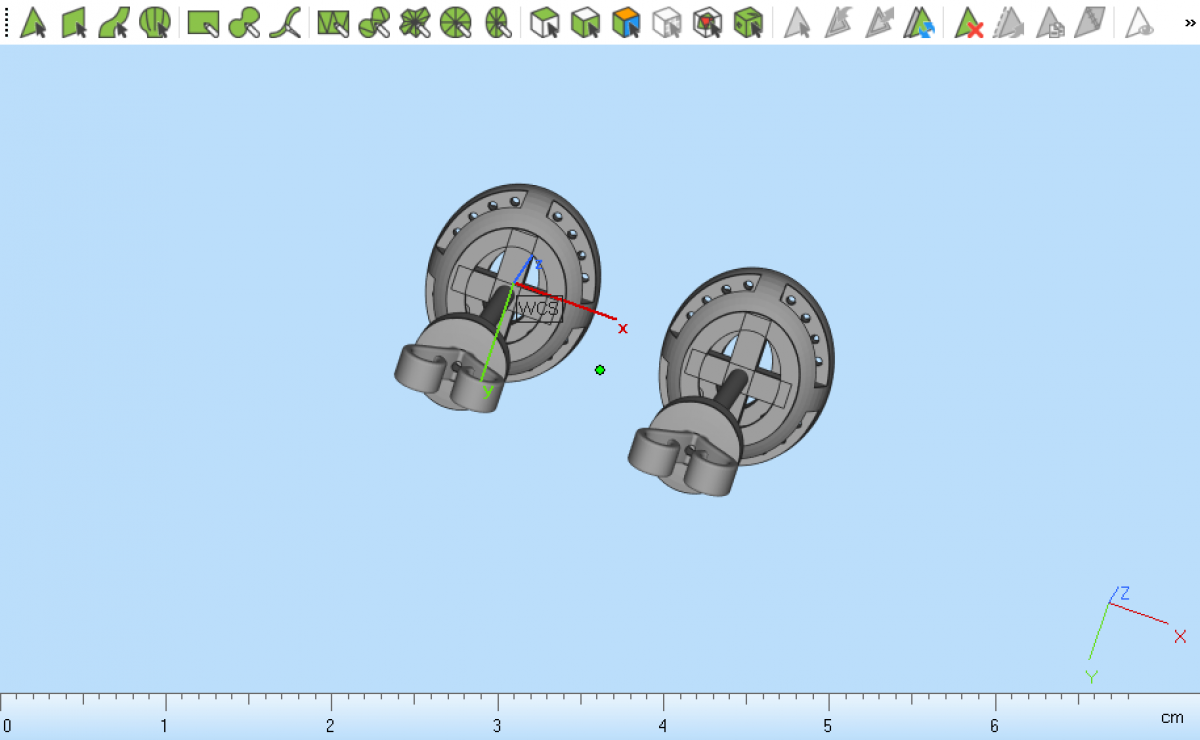
Task: Select the Mark Shell tool
Action: [155, 22]
